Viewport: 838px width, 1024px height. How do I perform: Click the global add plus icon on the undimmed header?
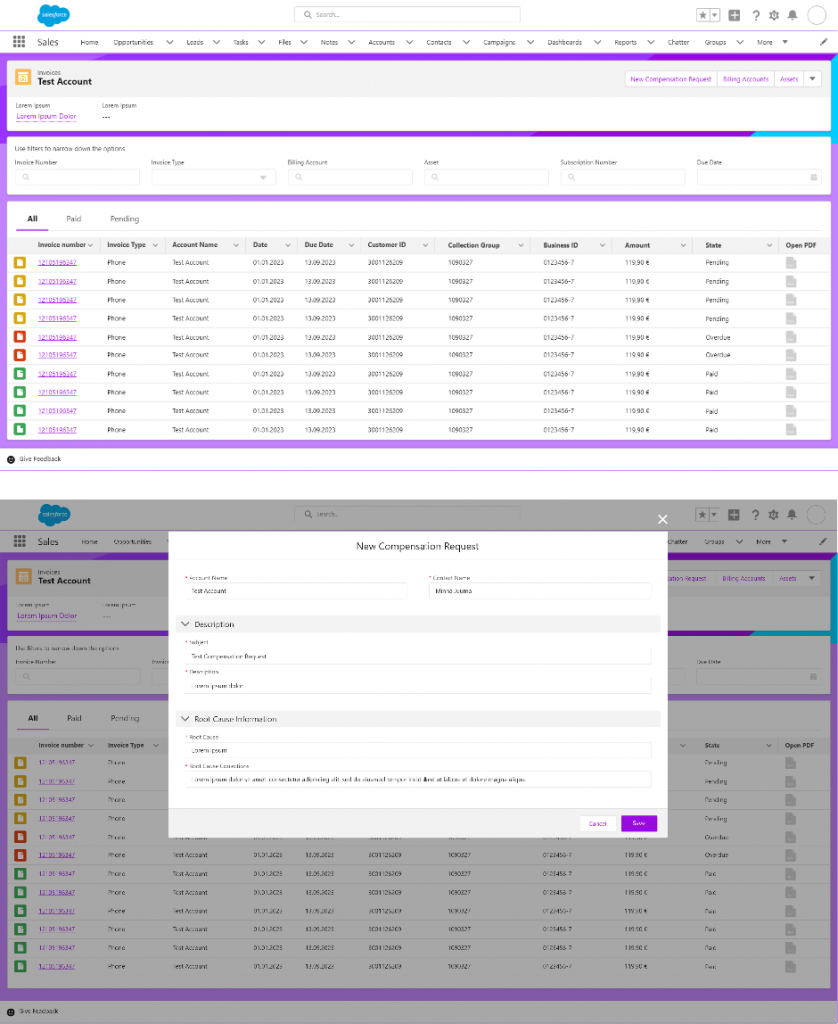(735, 15)
